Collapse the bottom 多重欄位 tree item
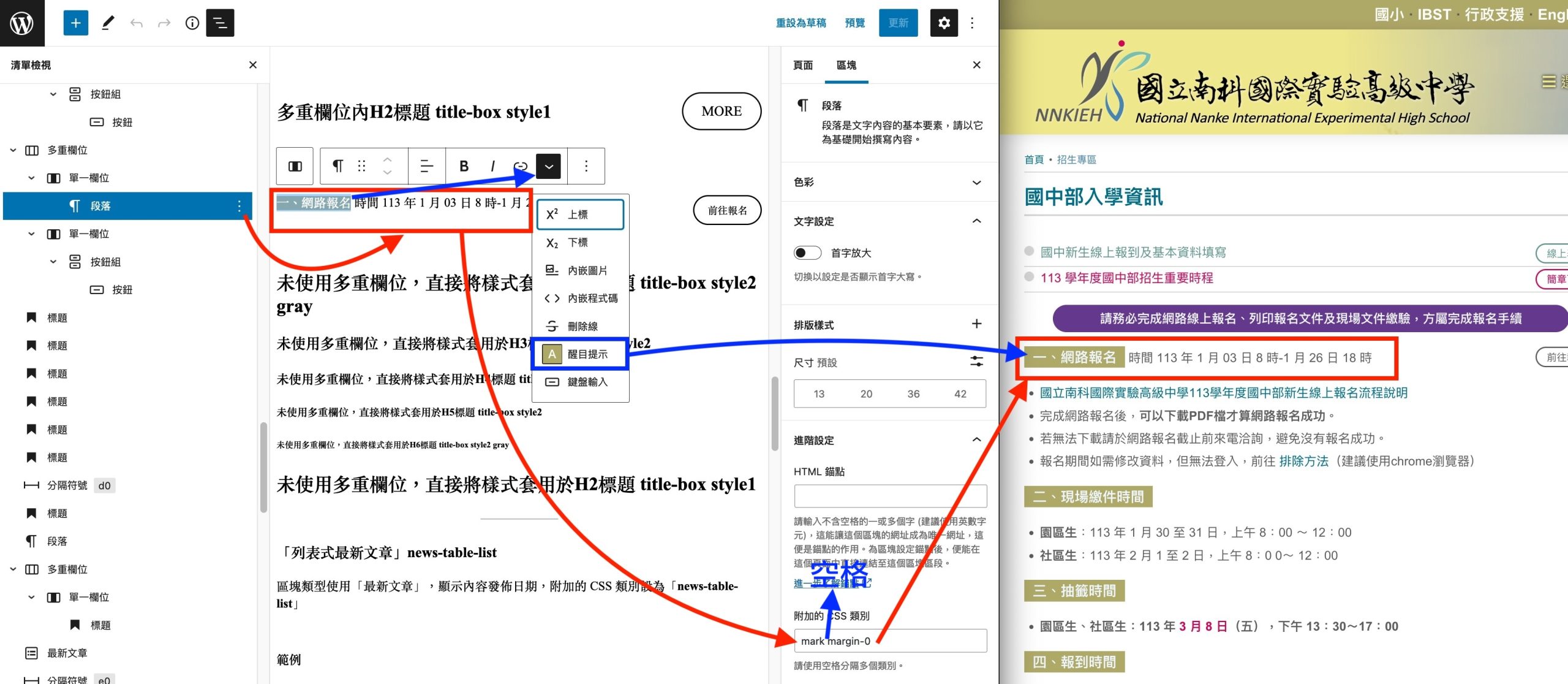 (x=13, y=569)
